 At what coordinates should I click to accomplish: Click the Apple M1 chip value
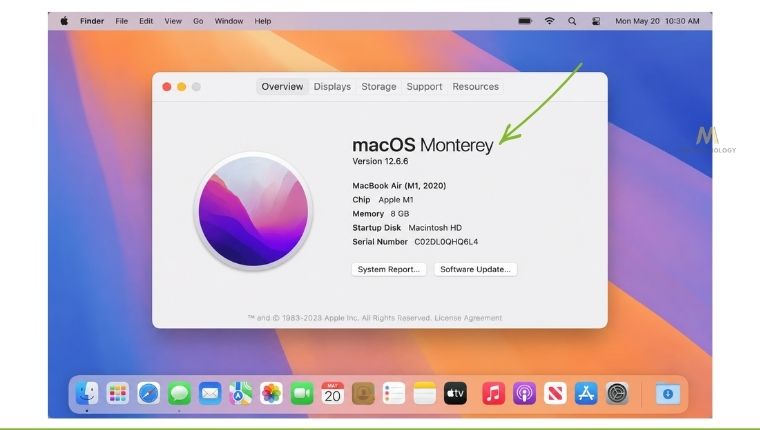click(396, 199)
